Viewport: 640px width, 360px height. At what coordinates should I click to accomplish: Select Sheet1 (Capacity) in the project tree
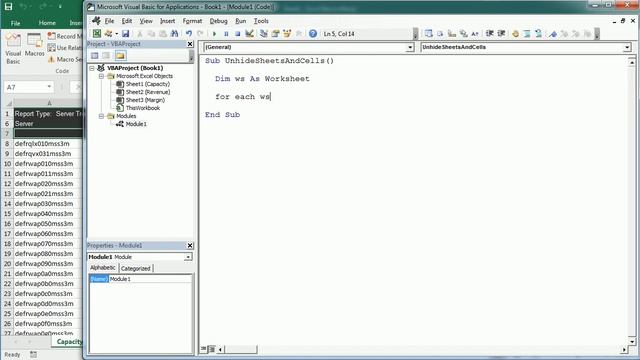(x=147, y=84)
